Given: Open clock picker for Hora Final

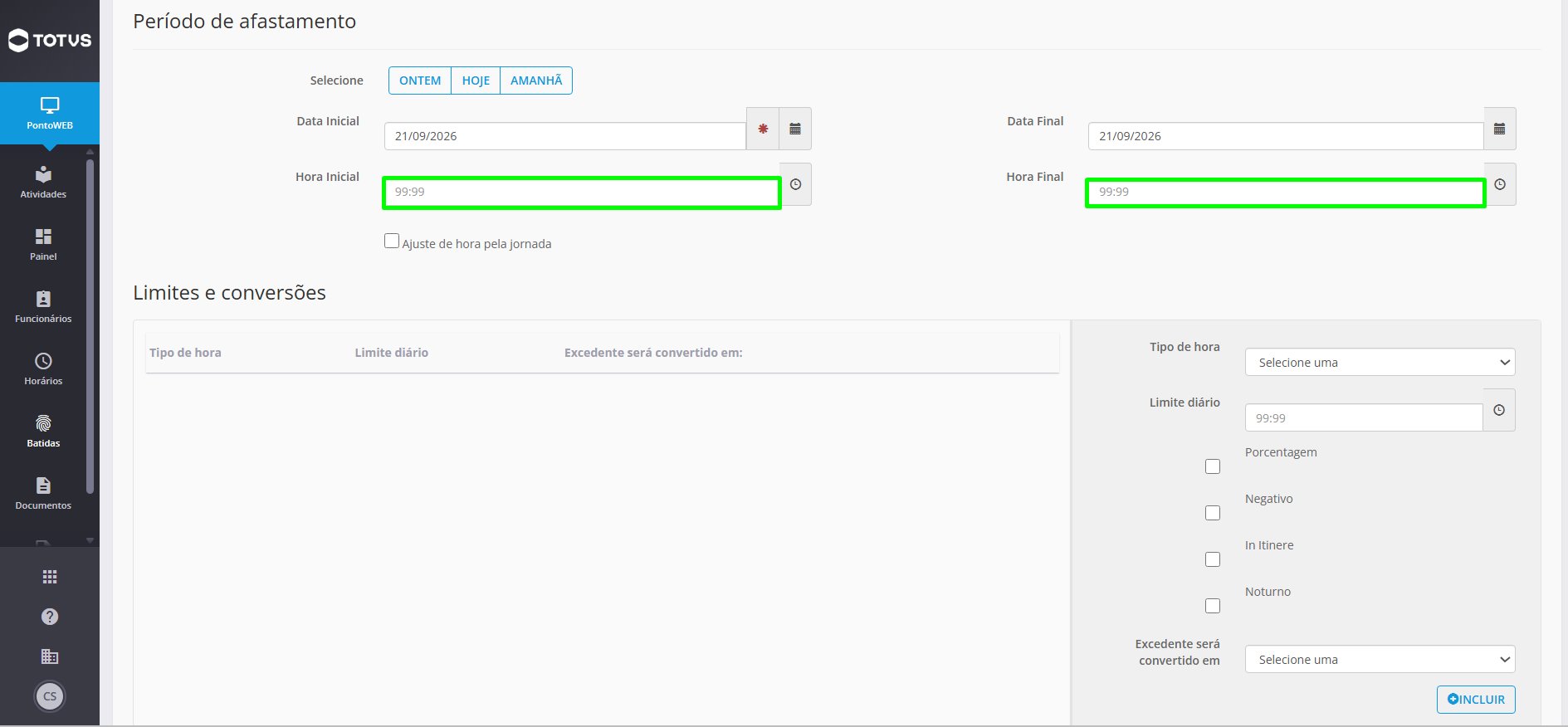Looking at the screenshot, I should (x=1500, y=184).
